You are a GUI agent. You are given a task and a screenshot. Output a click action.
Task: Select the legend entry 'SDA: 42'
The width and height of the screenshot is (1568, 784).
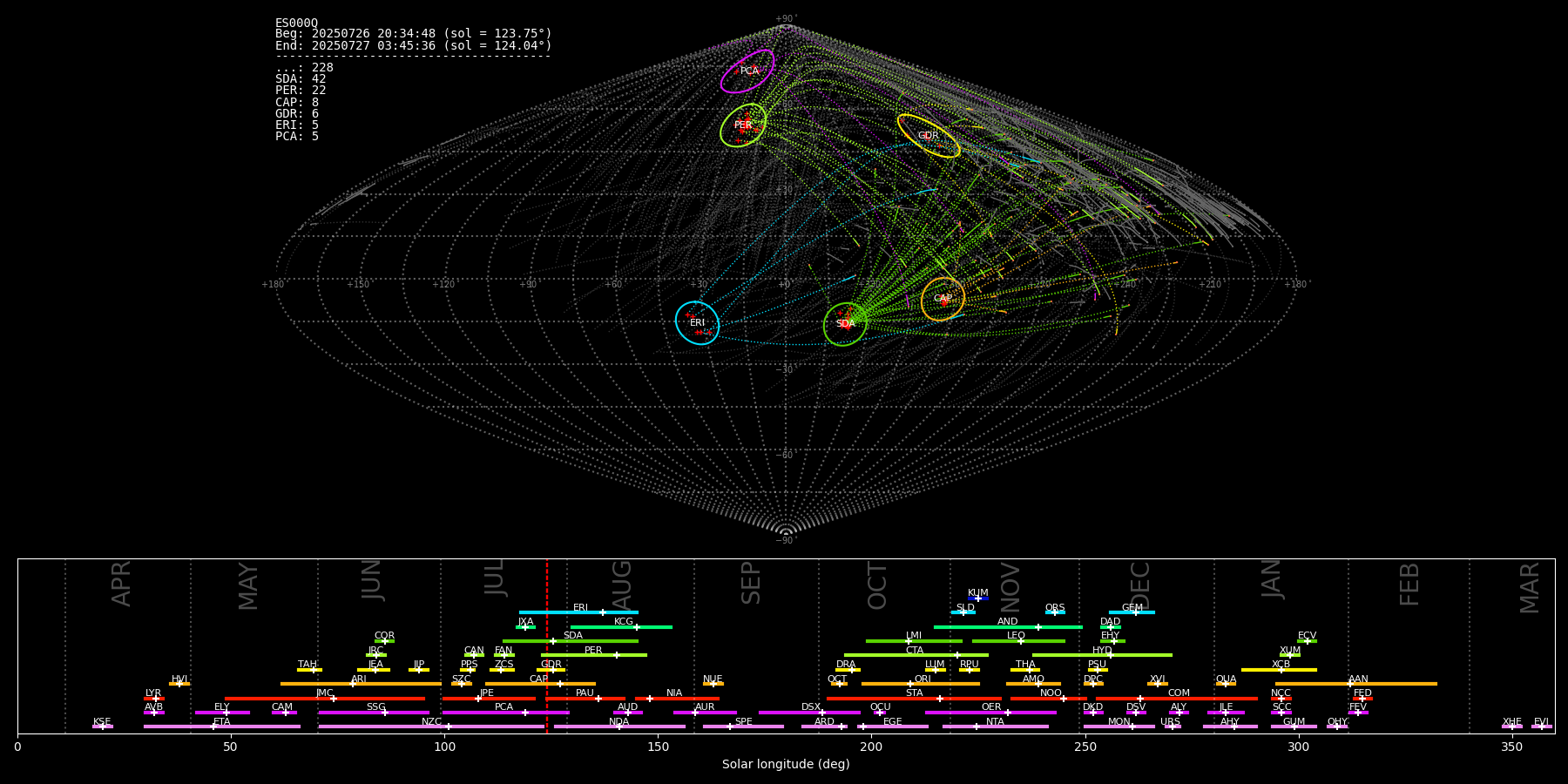pos(301,79)
